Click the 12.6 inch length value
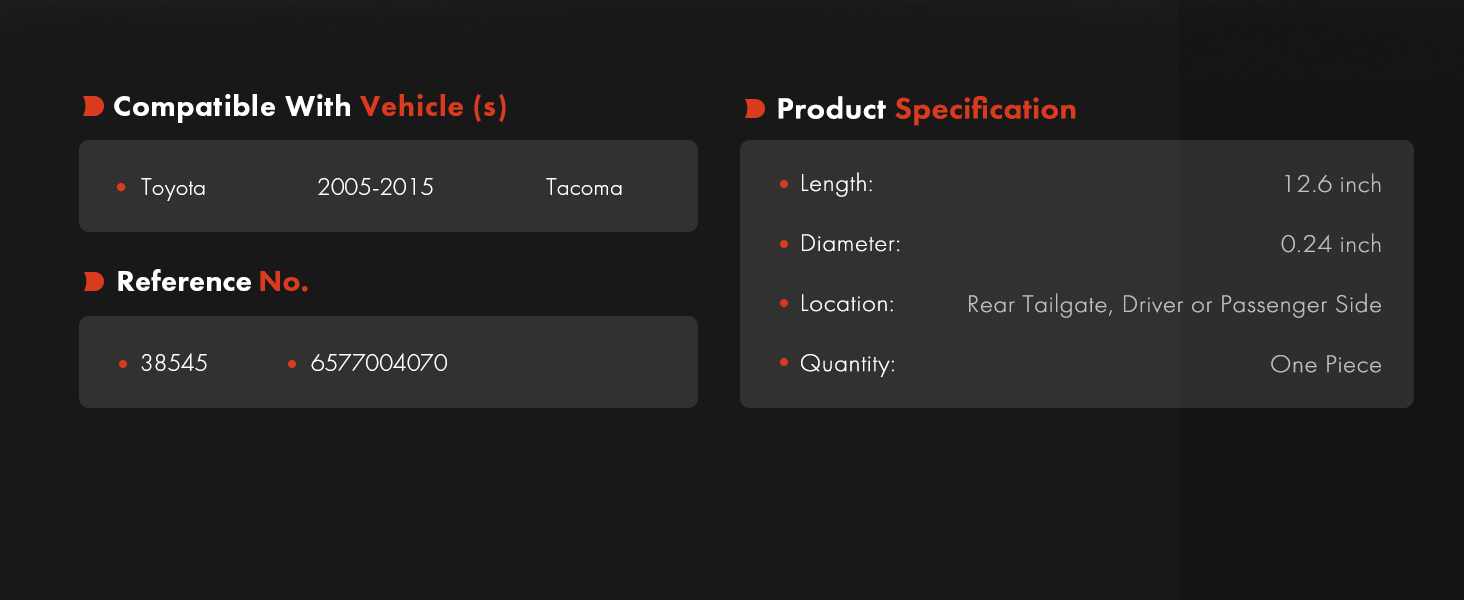Screen dimensions: 1464x600 coord(1332,184)
